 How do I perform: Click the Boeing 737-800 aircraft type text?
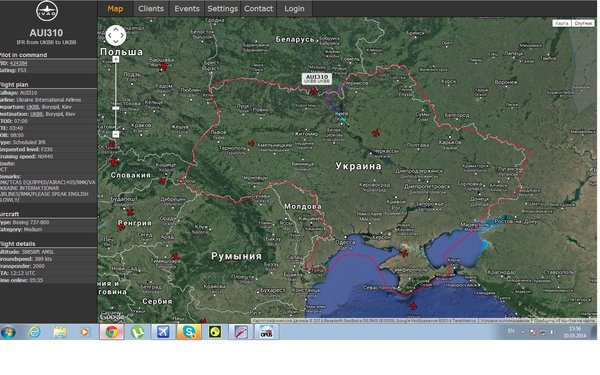[31, 222]
